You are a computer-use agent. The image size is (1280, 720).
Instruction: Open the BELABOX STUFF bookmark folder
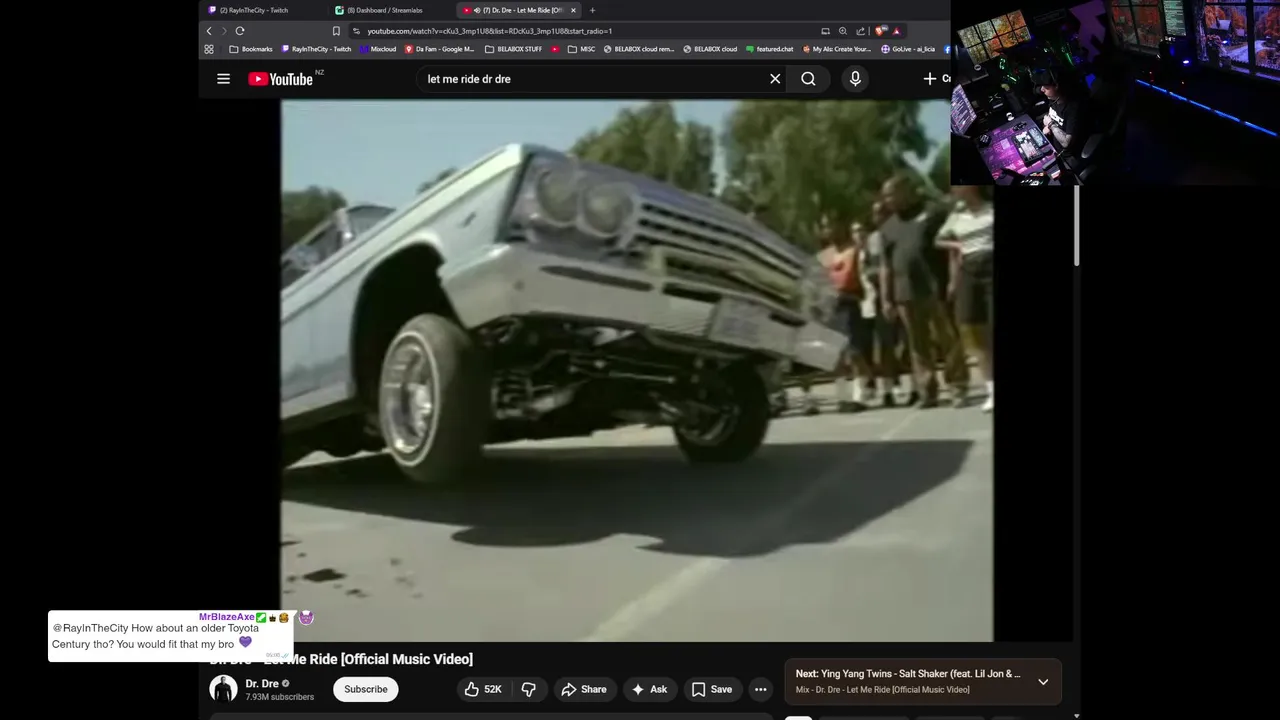[x=513, y=49]
